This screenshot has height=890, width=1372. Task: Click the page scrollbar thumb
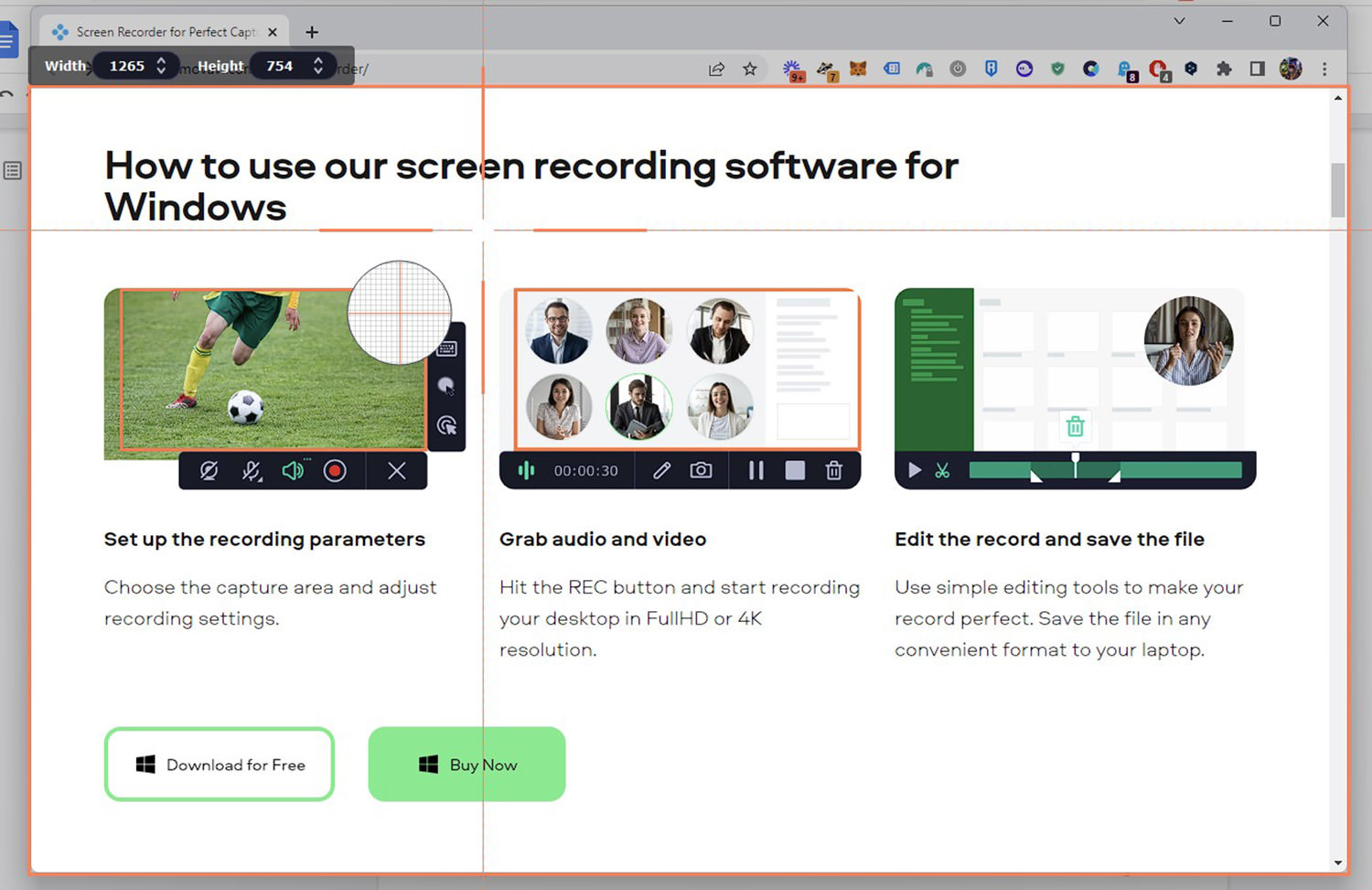[1338, 190]
